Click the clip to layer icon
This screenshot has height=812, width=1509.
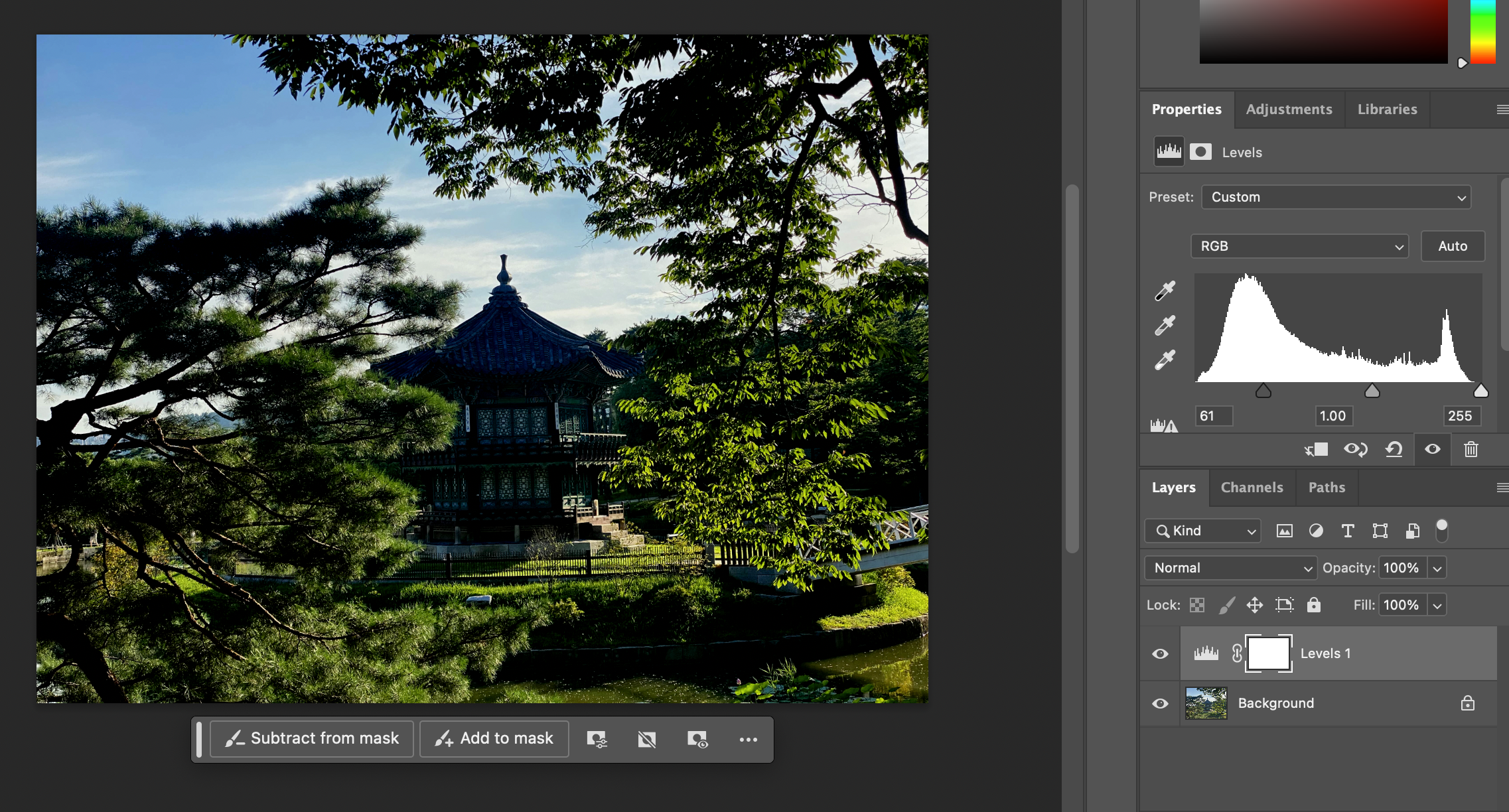pos(1316,450)
